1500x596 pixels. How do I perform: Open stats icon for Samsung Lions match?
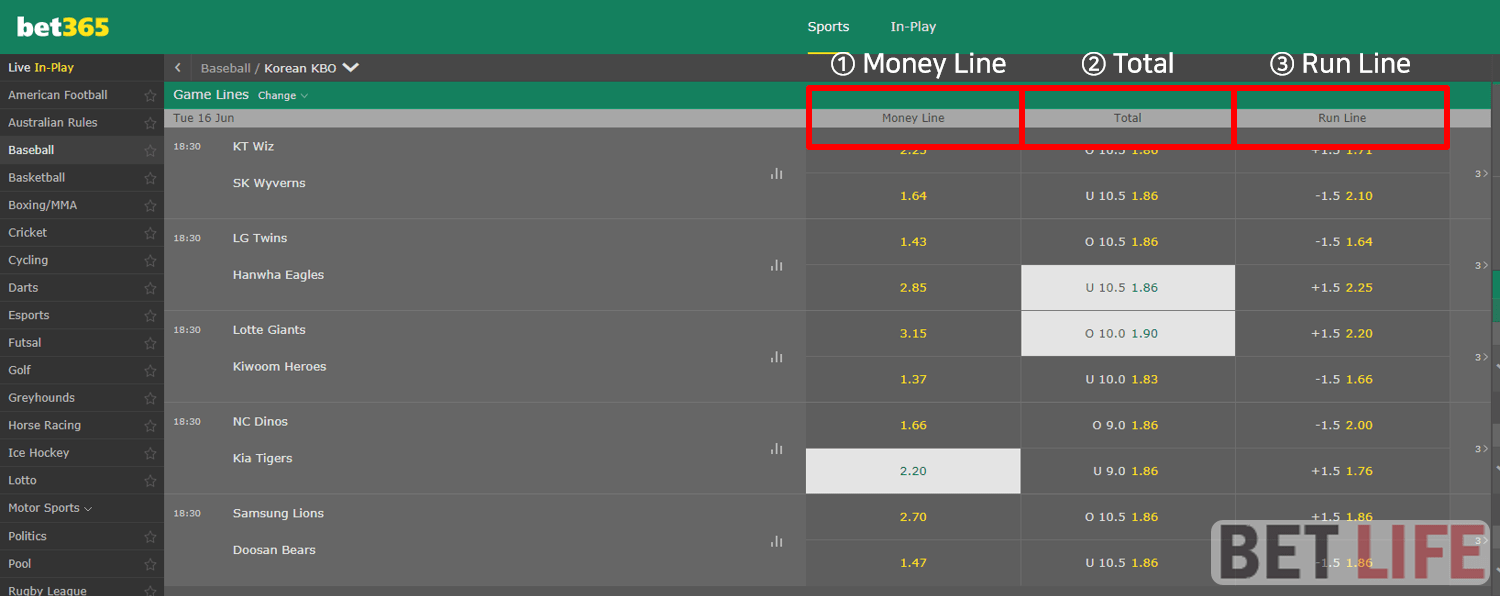coord(776,541)
